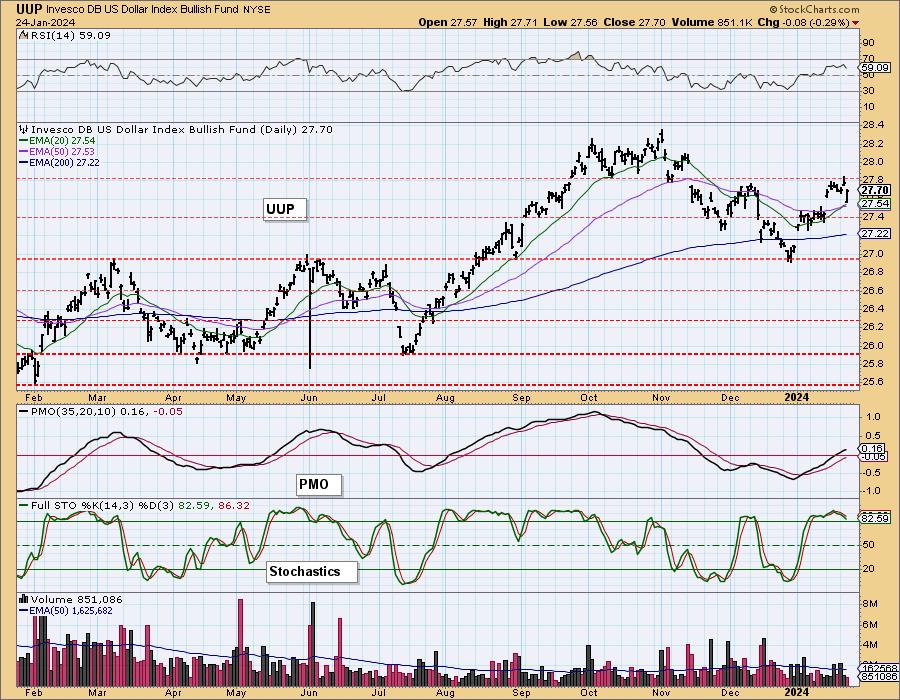Click the boxed 27.22 price axis label

(x=875, y=234)
